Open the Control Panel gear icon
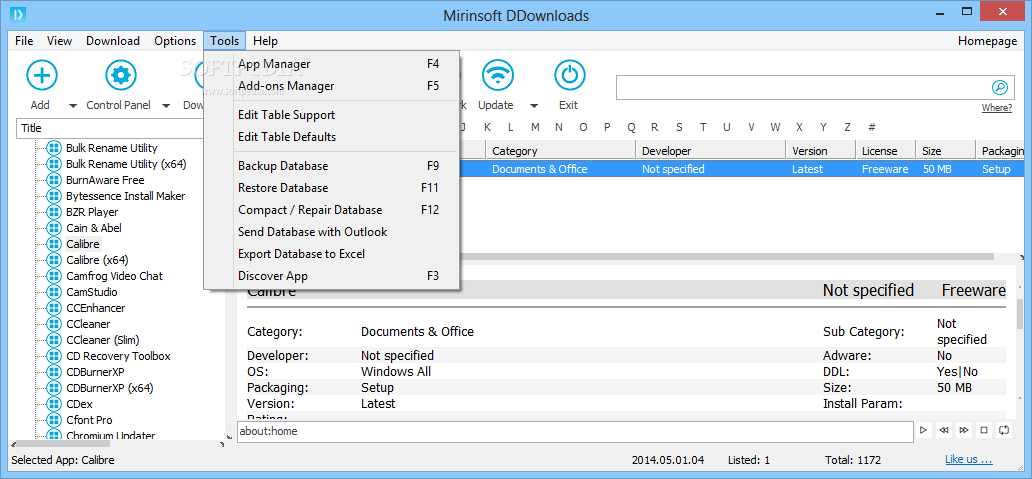 (x=120, y=75)
